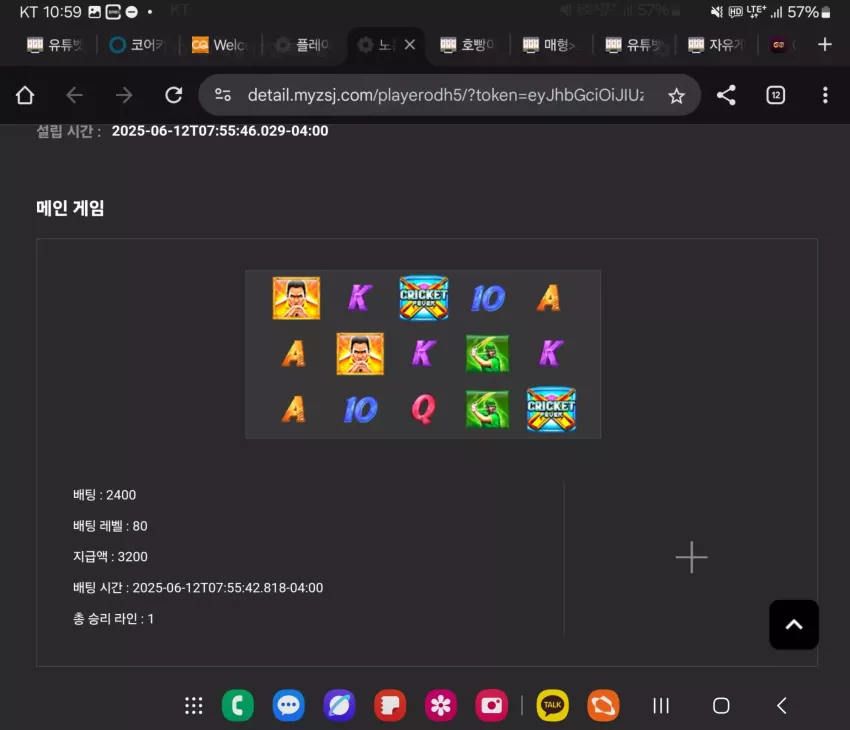The height and width of the screenshot is (730, 850).
Task: Tap the browser home icon
Action: coord(25,95)
